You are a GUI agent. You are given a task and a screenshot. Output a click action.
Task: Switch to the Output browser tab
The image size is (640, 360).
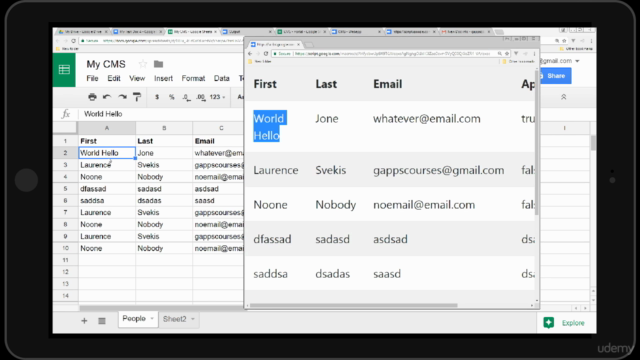(x=247, y=31)
